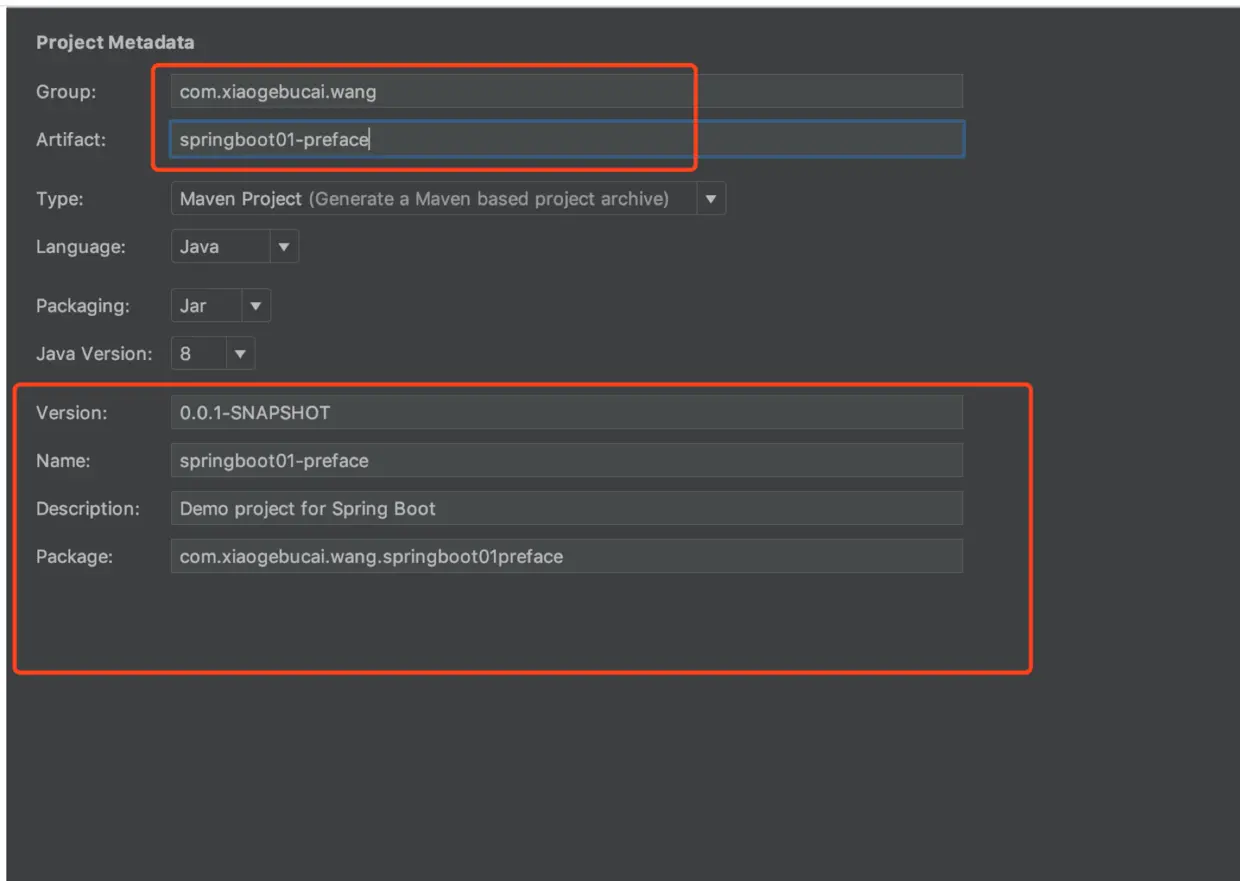This screenshot has height=881, width=1240.
Task: Focus the Artifact text field
Action: pyautogui.click(x=566, y=140)
